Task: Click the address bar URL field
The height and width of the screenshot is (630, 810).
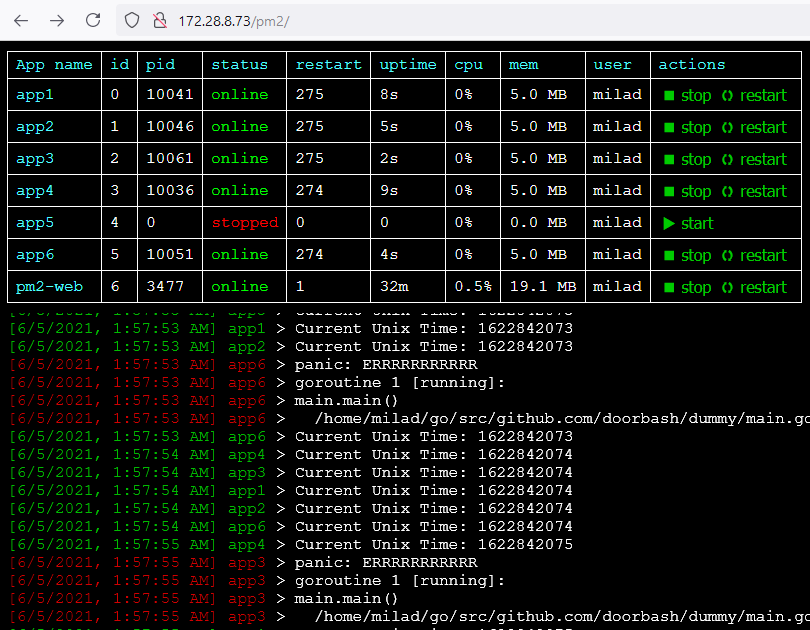Action: pyautogui.click(x=400, y=20)
